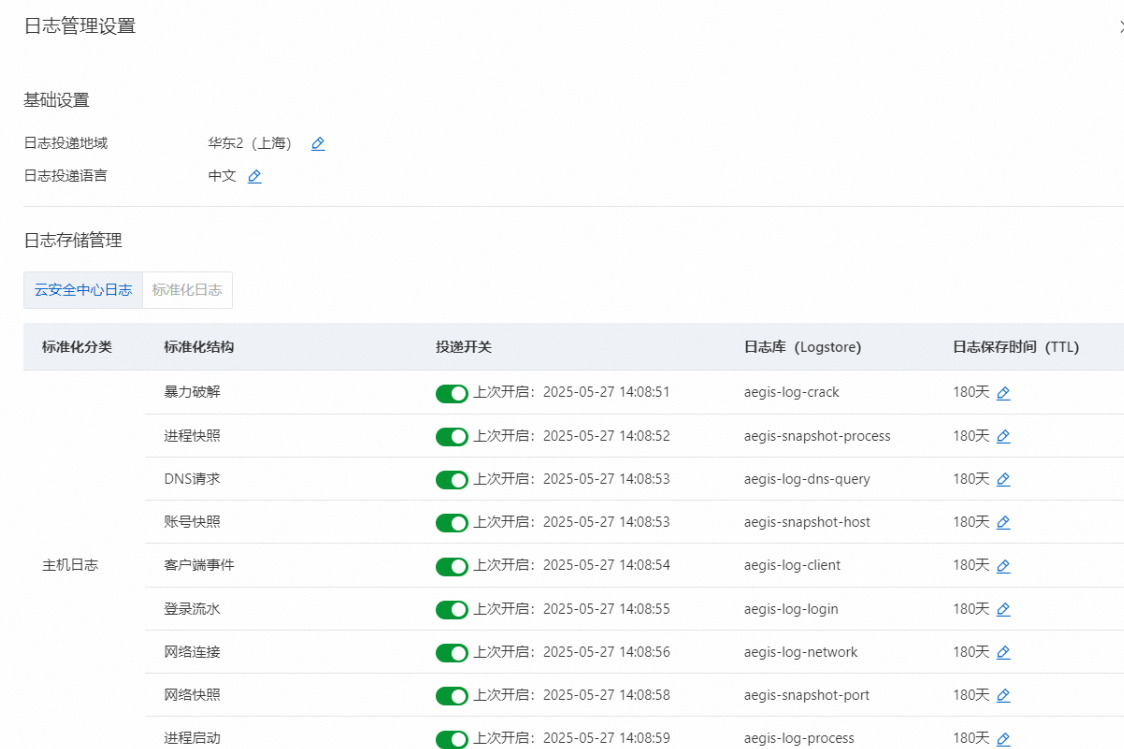1124x749 pixels.
Task: Select the 客户端事件 structure cell
Action: [x=199, y=565]
